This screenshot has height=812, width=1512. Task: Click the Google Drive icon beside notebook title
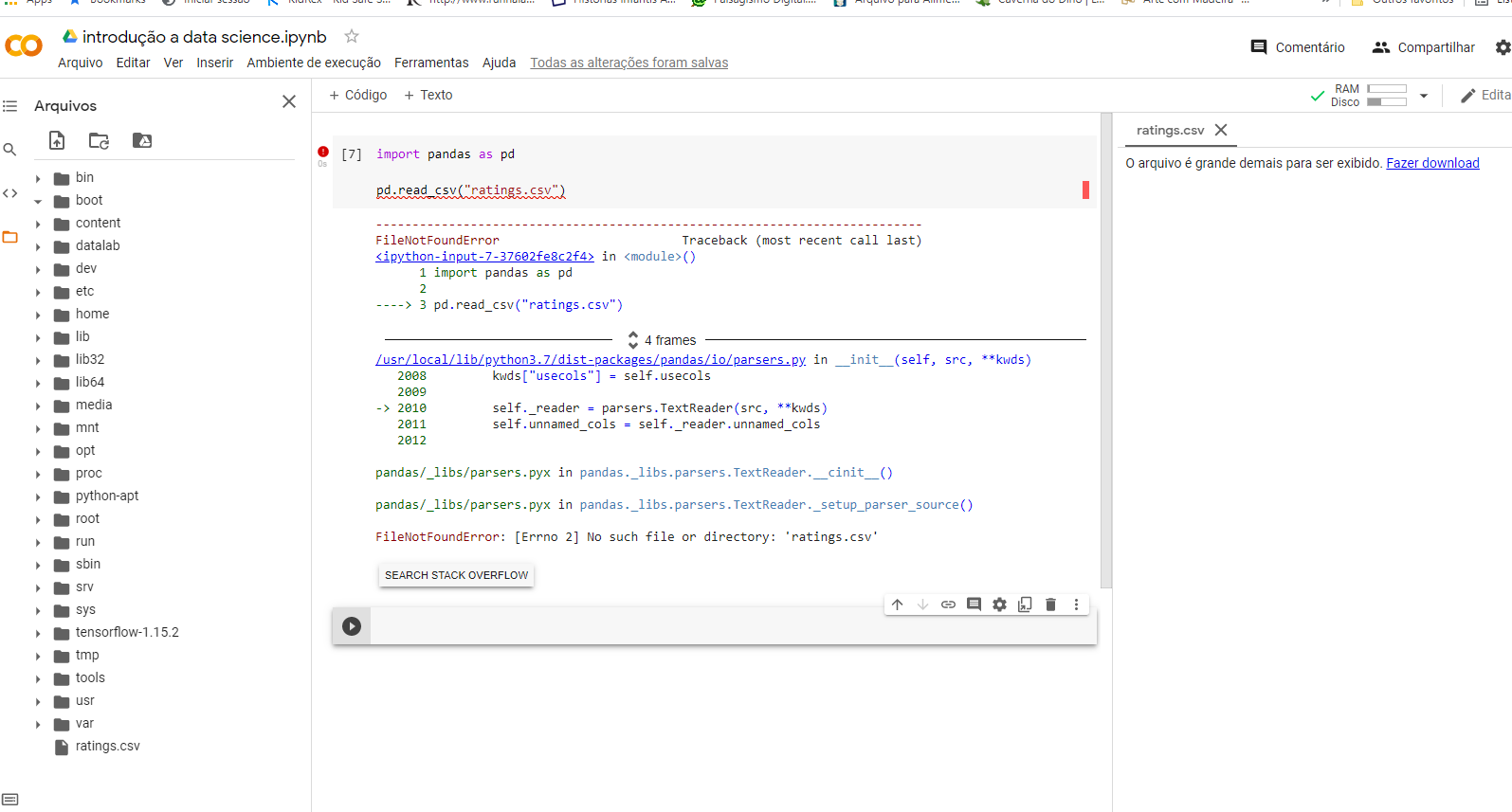coord(69,36)
